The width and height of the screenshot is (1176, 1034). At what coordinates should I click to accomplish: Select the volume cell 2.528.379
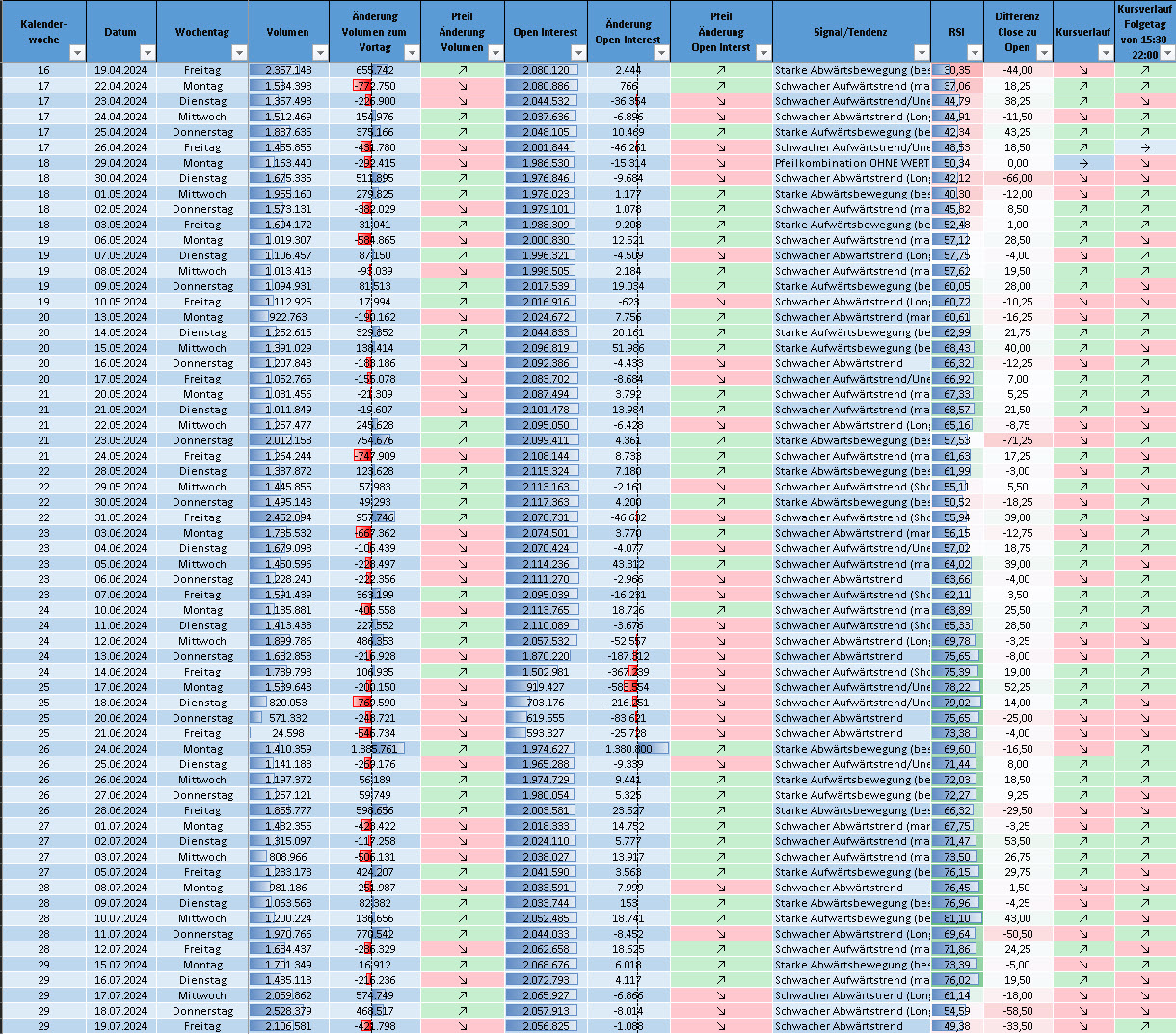coord(288,1011)
